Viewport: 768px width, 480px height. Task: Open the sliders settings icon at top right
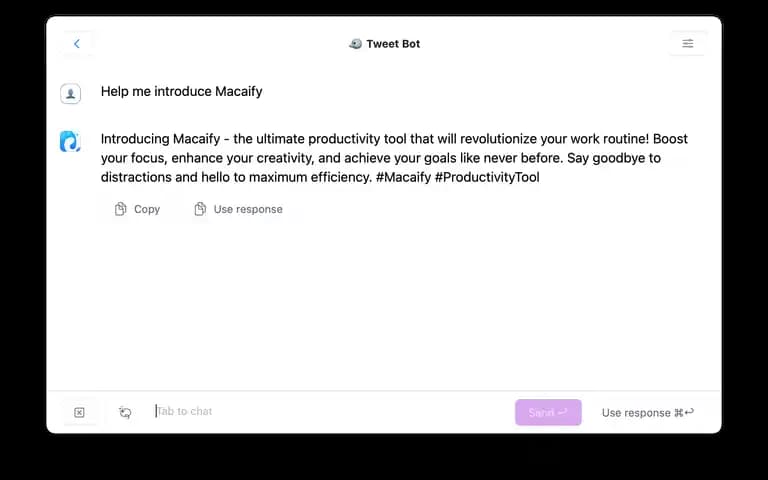[x=688, y=44]
